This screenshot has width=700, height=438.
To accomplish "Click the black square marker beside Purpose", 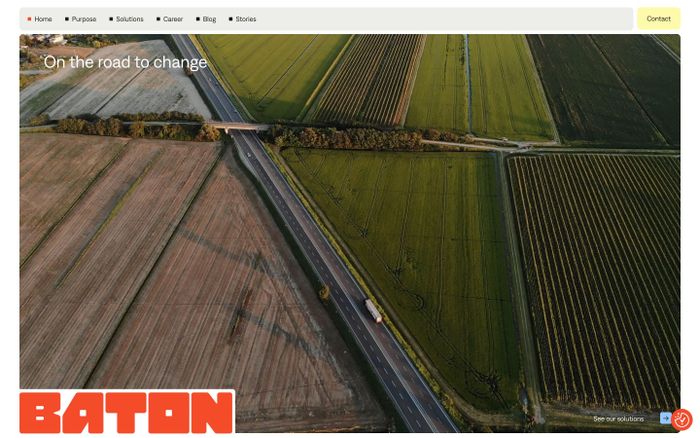I will pyautogui.click(x=67, y=19).
